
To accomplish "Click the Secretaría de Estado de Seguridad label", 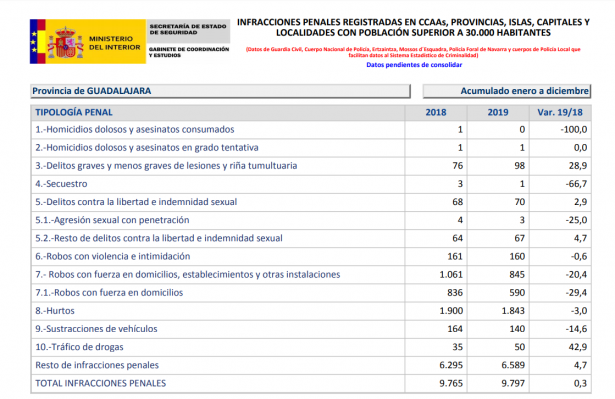I will [188, 29].
